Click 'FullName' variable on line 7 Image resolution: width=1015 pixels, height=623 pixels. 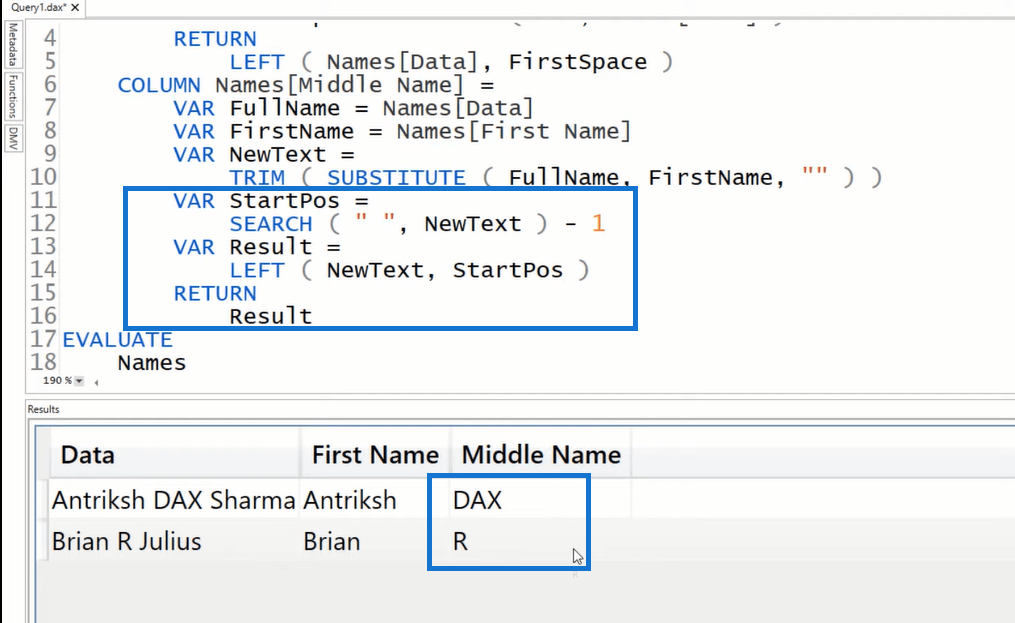click(x=284, y=108)
